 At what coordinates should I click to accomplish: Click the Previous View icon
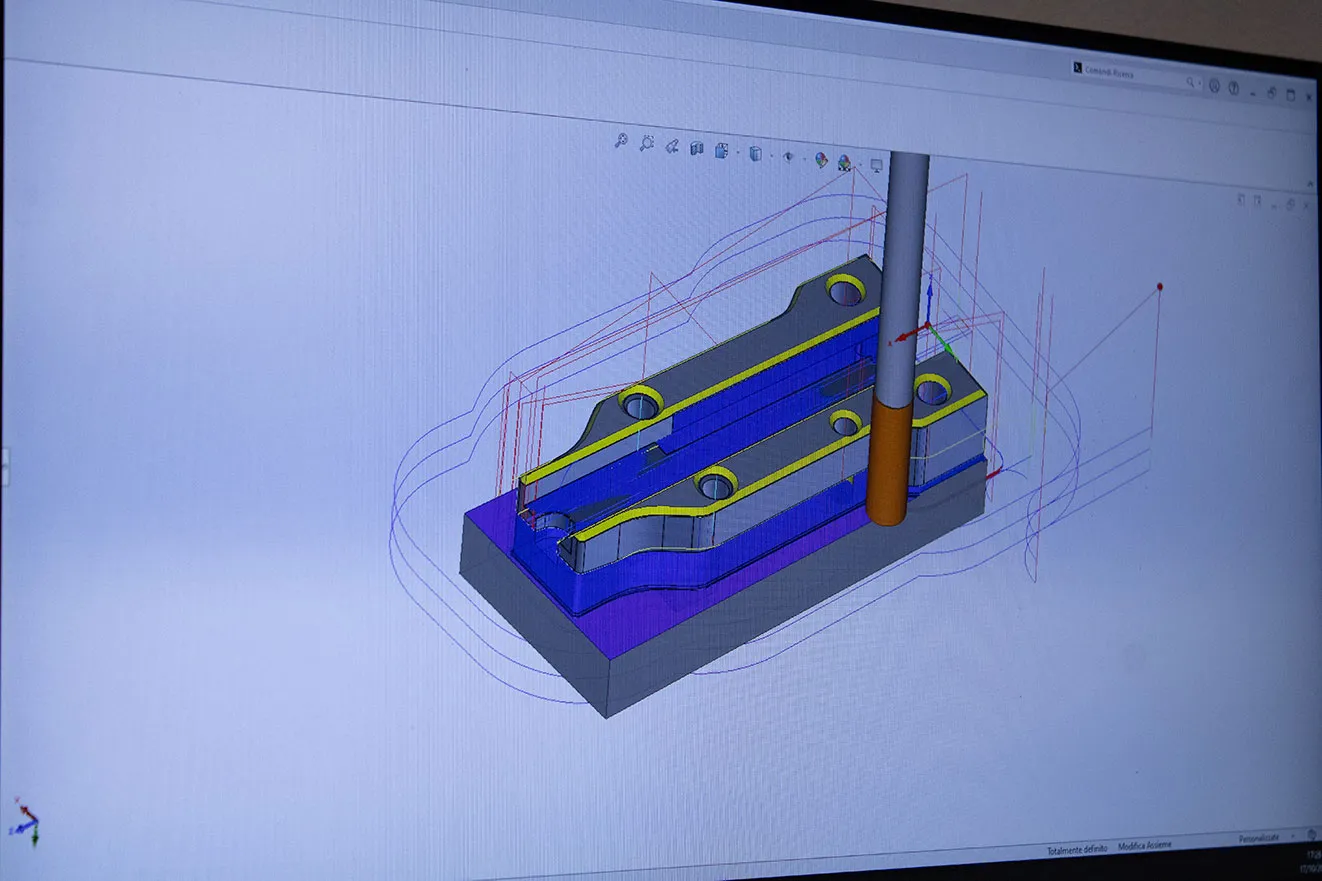click(672, 147)
